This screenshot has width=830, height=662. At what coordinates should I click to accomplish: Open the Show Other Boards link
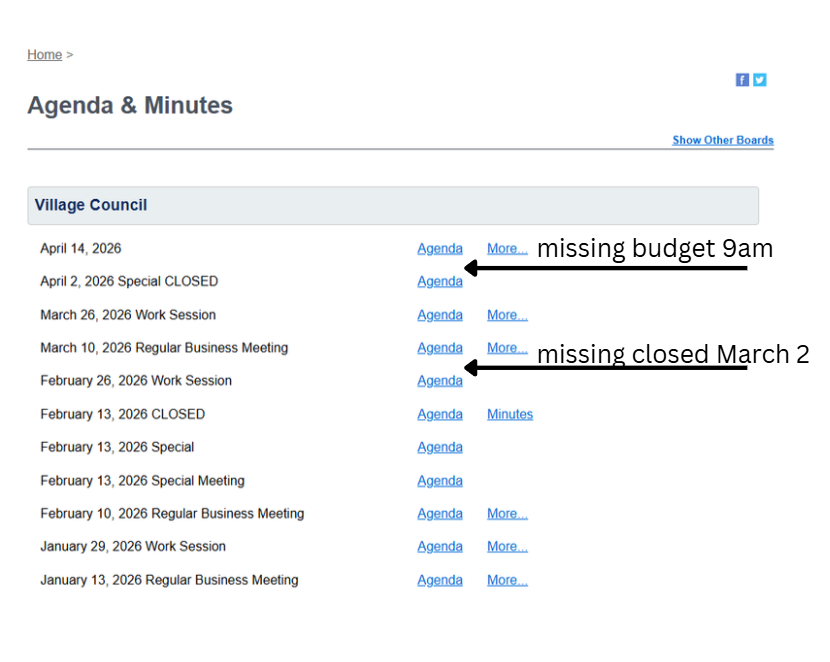[x=722, y=140]
